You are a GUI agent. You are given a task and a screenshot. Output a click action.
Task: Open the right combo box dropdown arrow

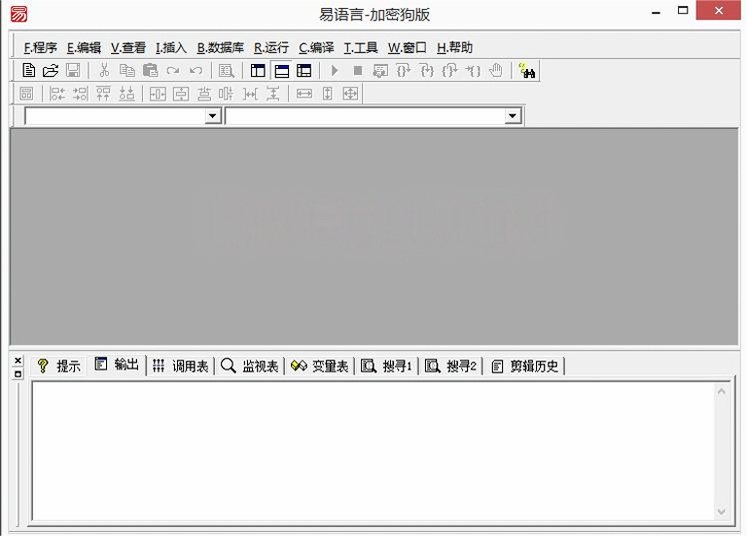pyautogui.click(x=513, y=116)
